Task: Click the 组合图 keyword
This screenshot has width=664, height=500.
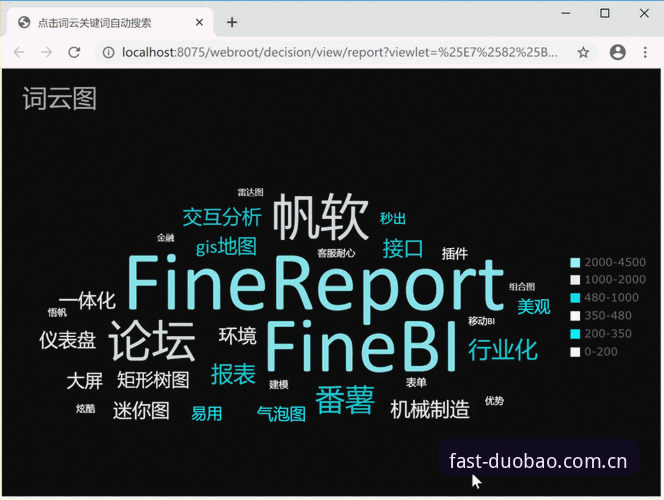Action: 522,287
